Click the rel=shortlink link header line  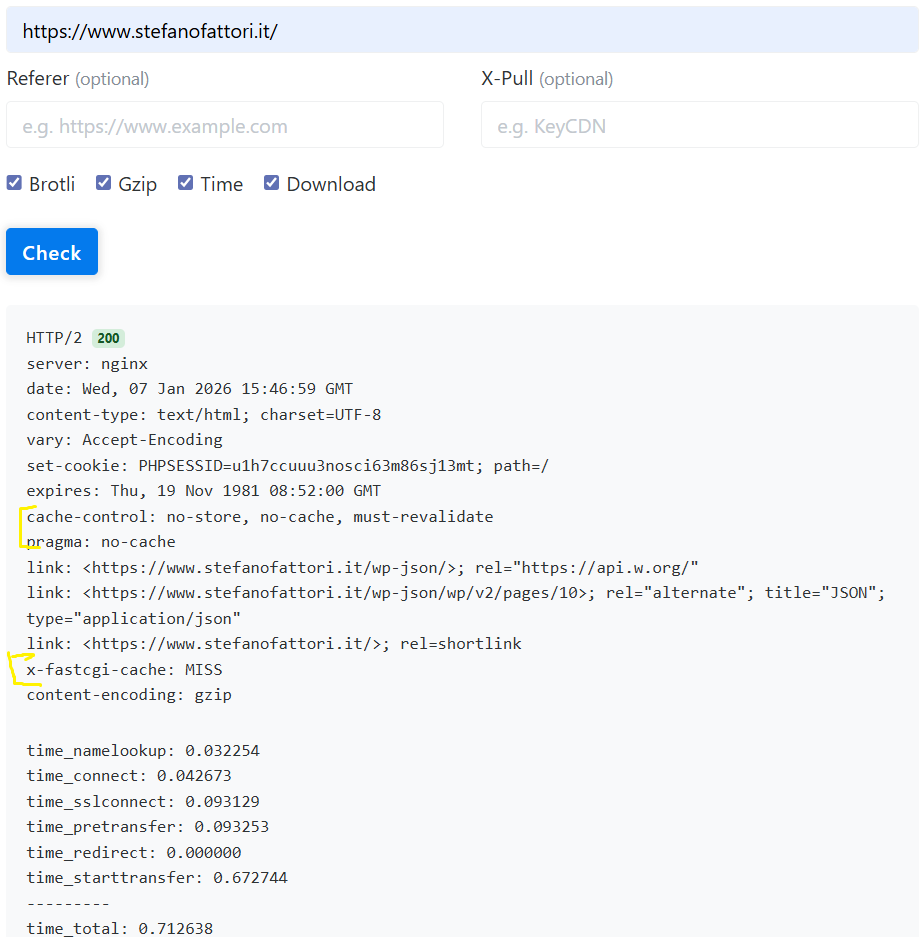pyautogui.click(x=274, y=644)
